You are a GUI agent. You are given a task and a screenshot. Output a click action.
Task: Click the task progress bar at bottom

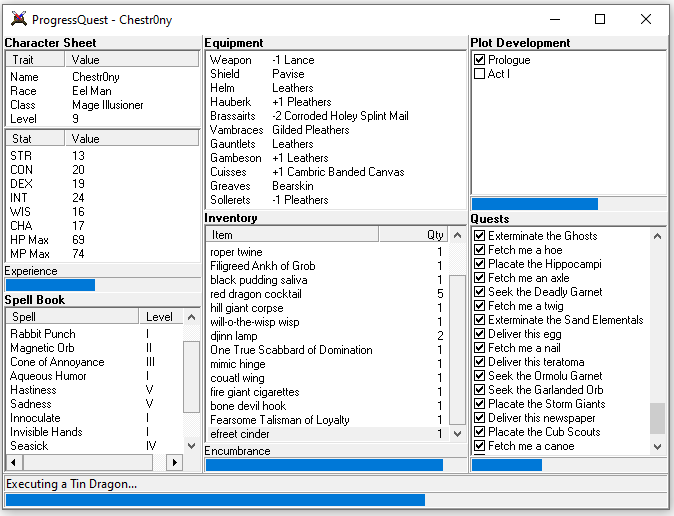pyautogui.click(x=336, y=500)
